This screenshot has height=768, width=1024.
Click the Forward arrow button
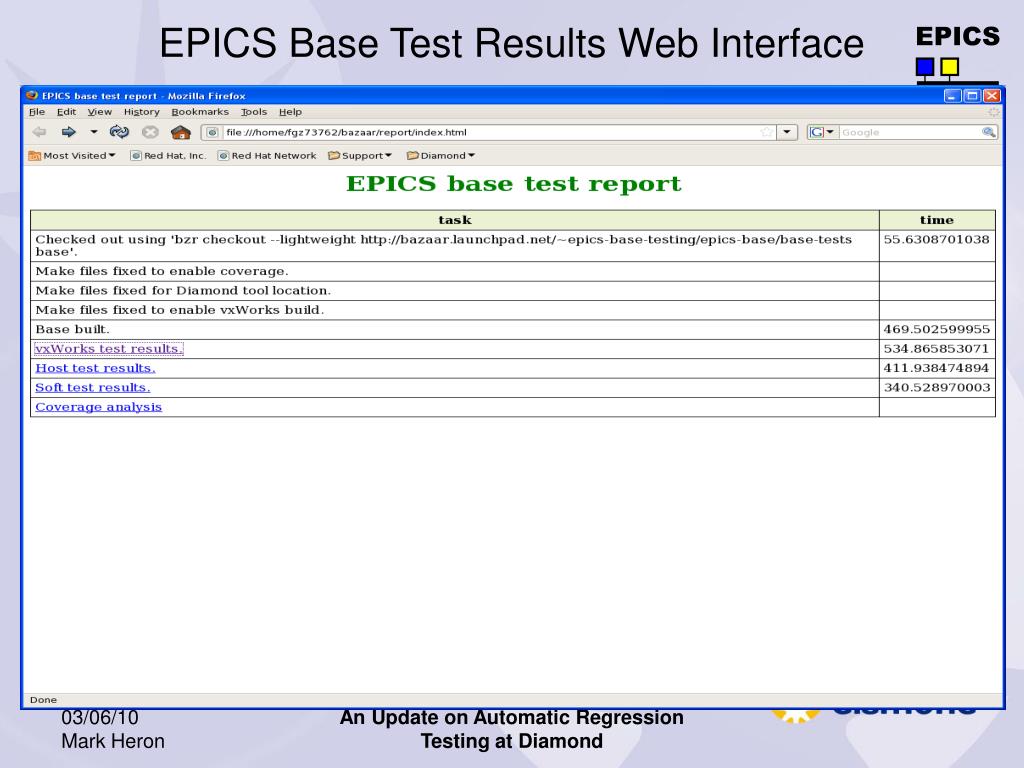(69, 132)
